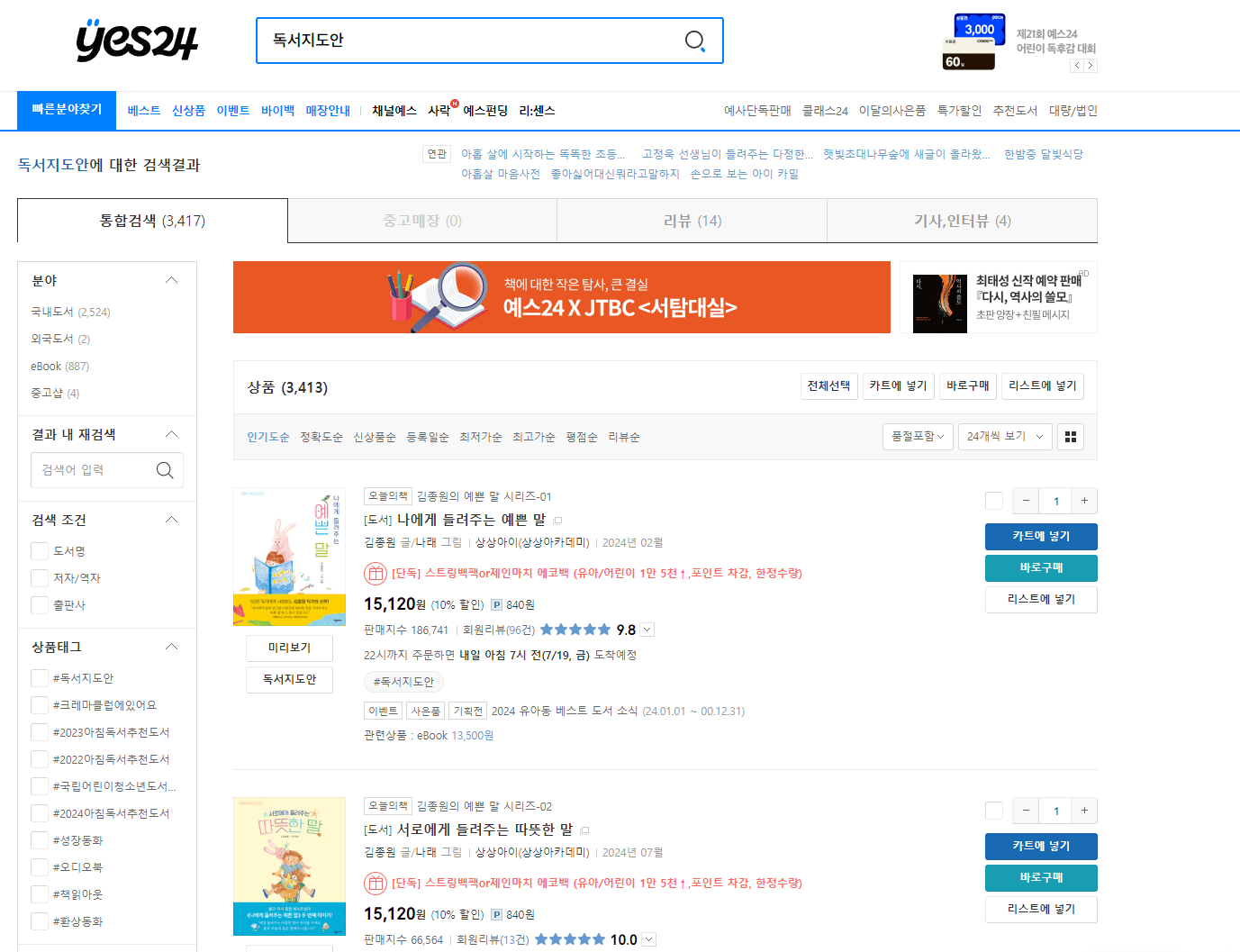Check the 도서명 search condition

pos(40,551)
